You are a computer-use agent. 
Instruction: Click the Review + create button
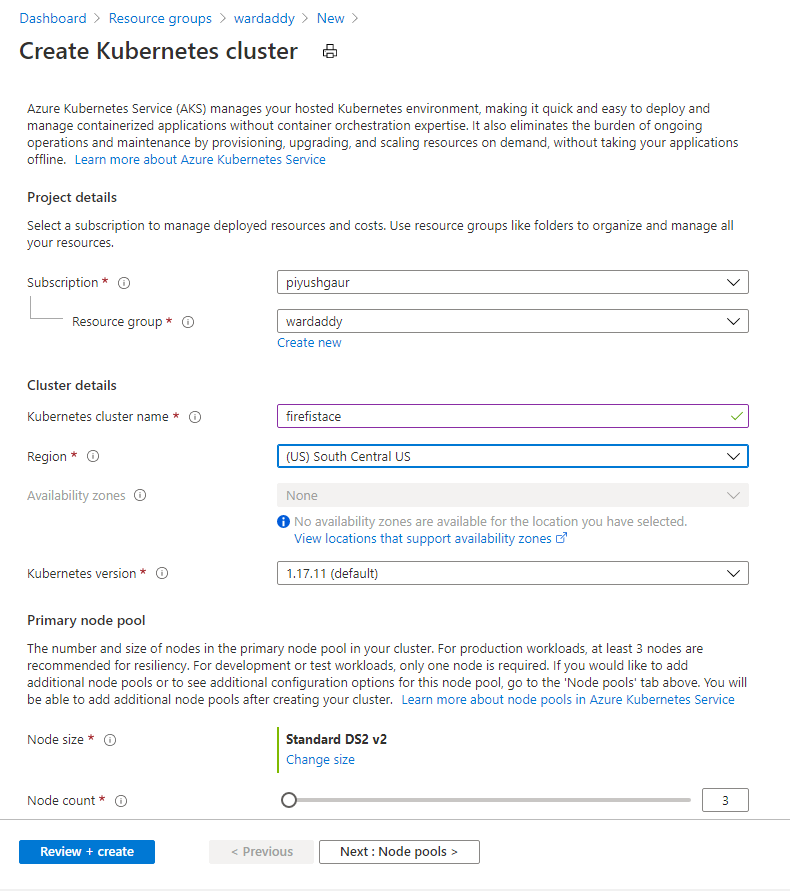[86, 851]
